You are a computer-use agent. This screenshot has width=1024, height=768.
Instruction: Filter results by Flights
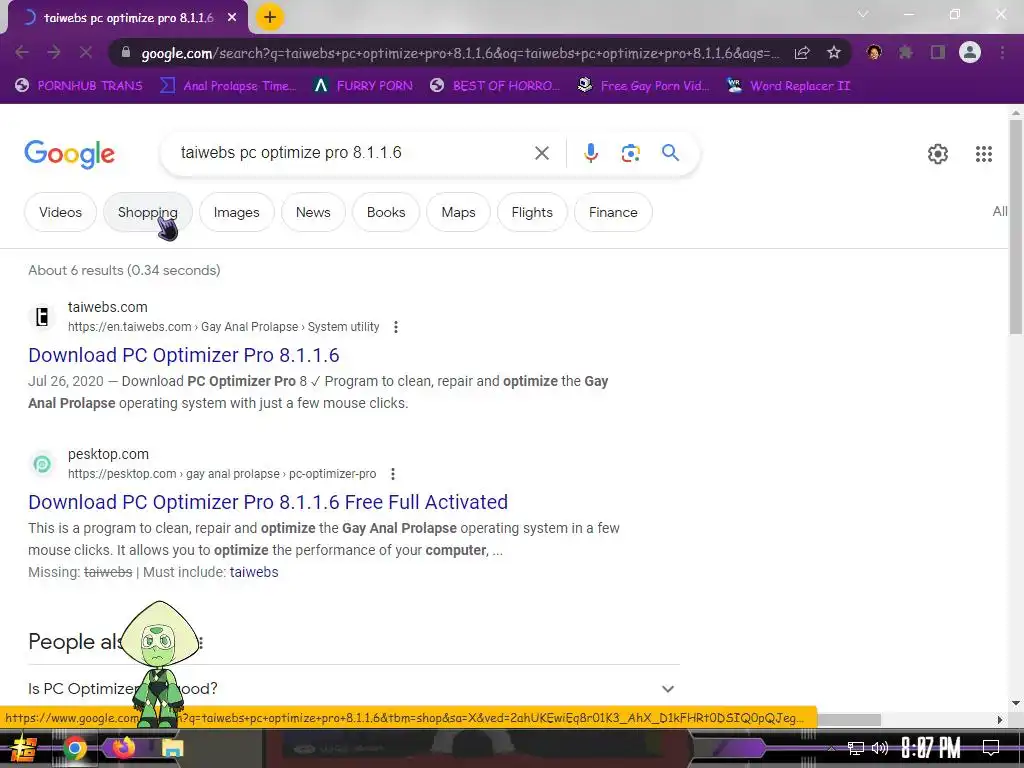click(x=532, y=212)
